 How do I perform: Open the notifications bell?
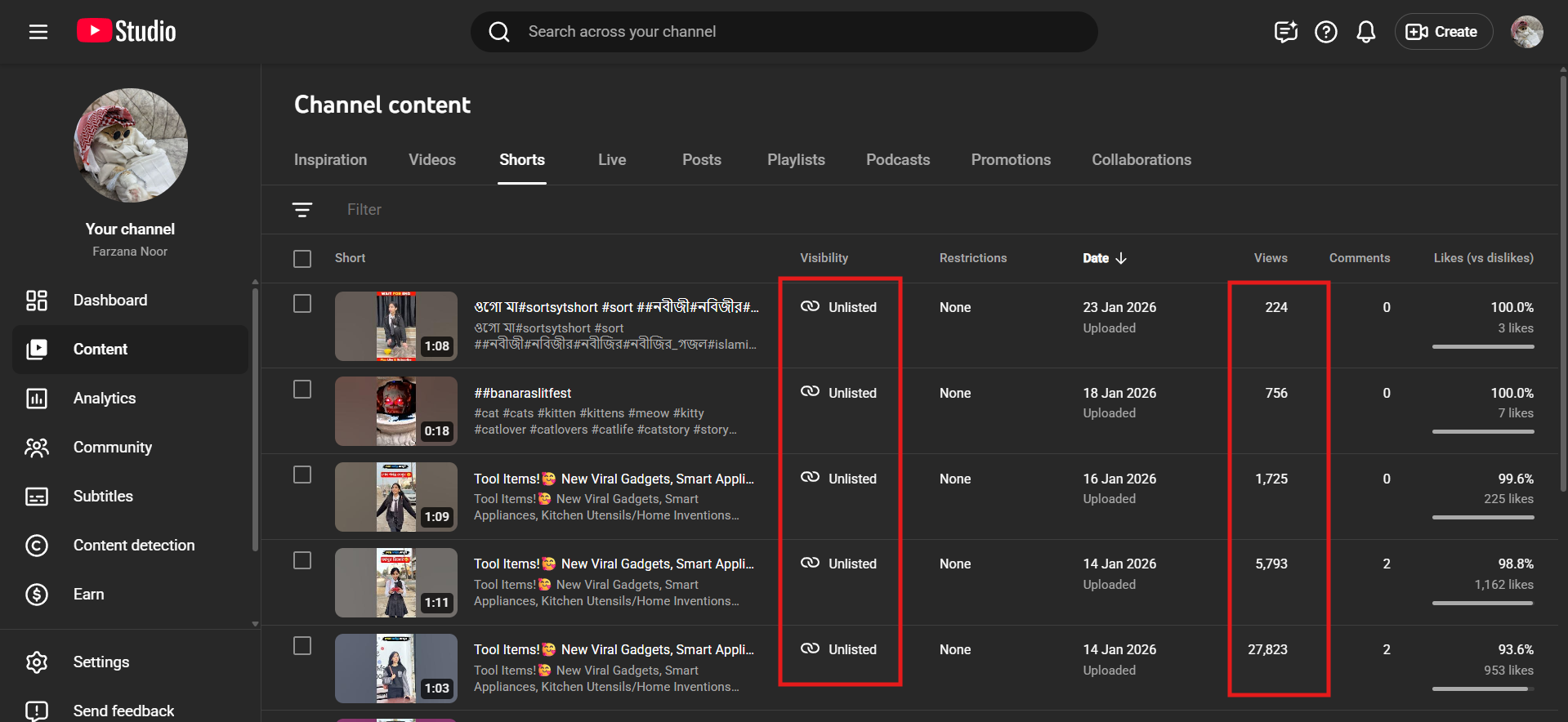click(x=1365, y=32)
